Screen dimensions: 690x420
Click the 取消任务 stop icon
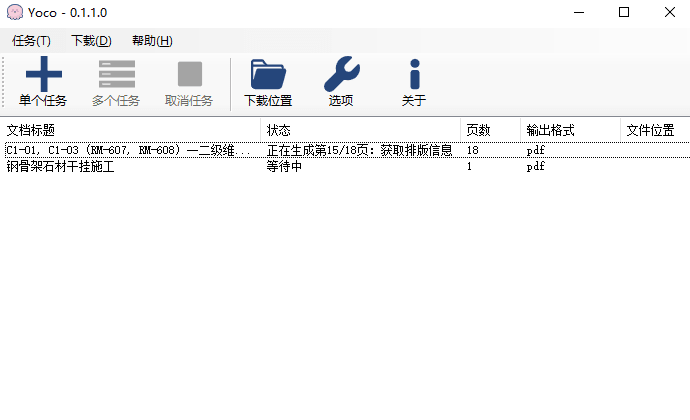[x=189, y=75]
